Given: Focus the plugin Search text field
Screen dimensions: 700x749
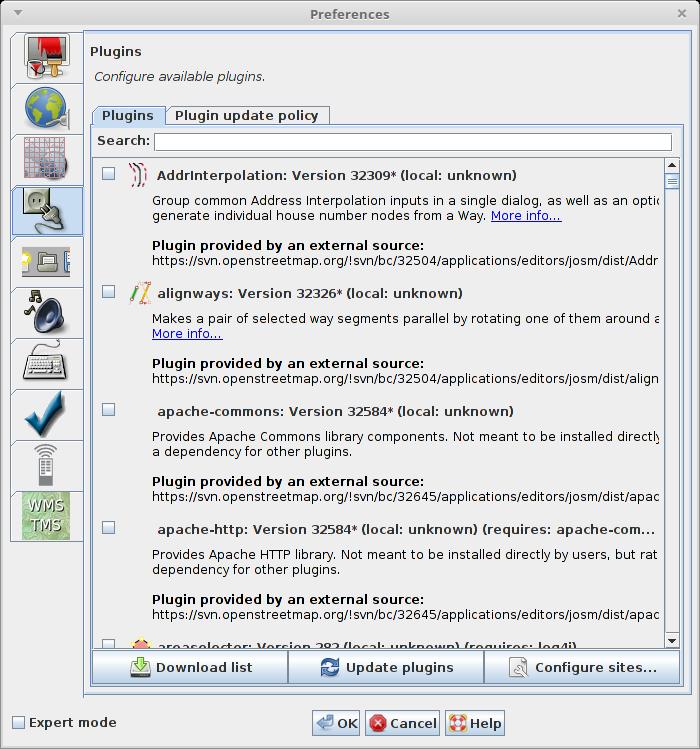Looking at the screenshot, I should click(x=412, y=141).
